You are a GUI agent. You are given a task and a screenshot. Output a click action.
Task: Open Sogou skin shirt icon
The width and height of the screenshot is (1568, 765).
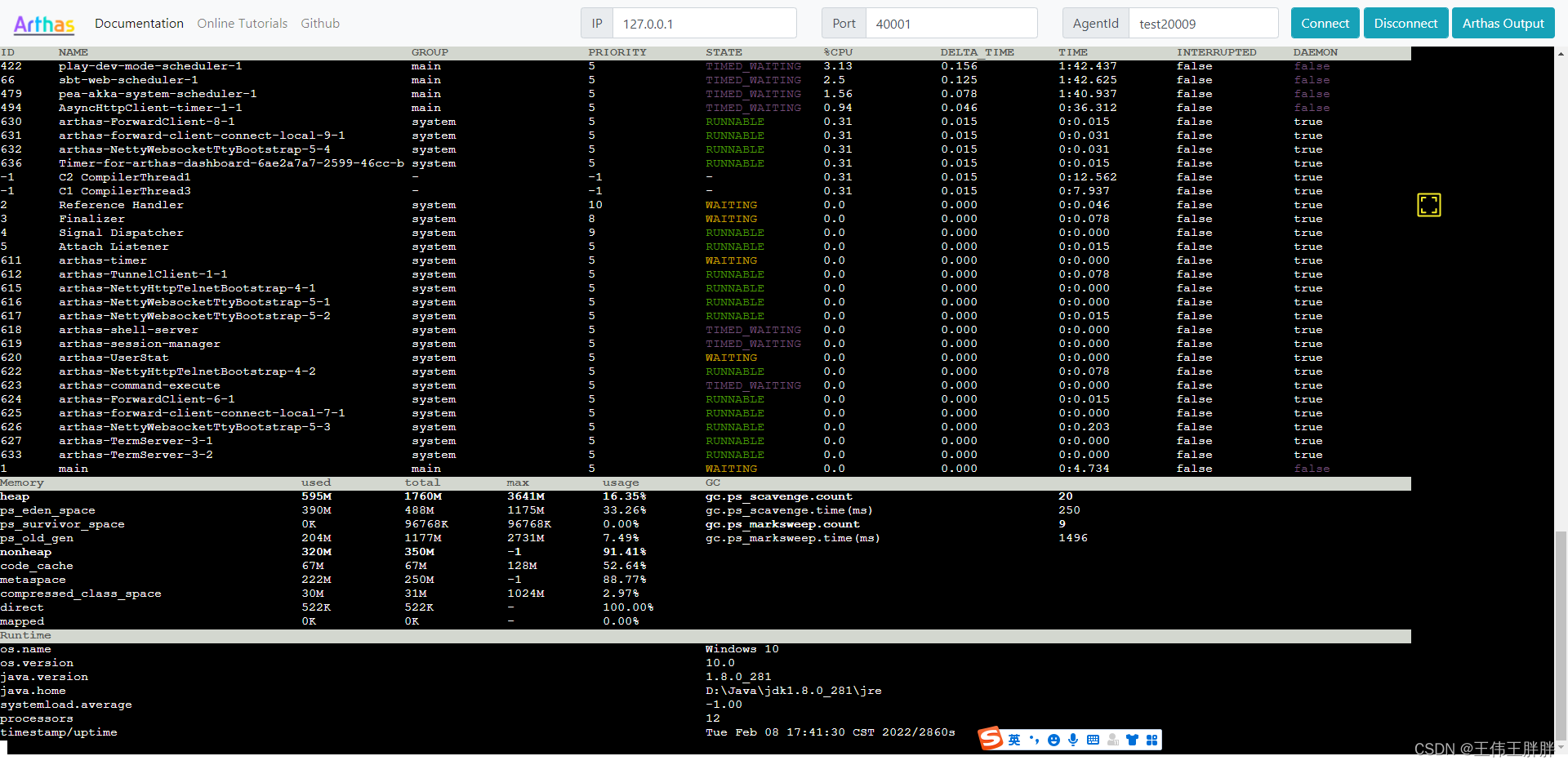click(1132, 740)
